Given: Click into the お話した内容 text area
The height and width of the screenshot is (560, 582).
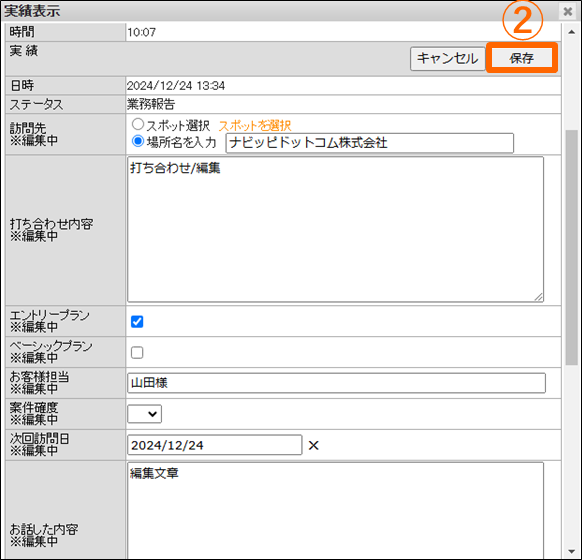Looking at the screenshot, I should click(x=336, y=511).
